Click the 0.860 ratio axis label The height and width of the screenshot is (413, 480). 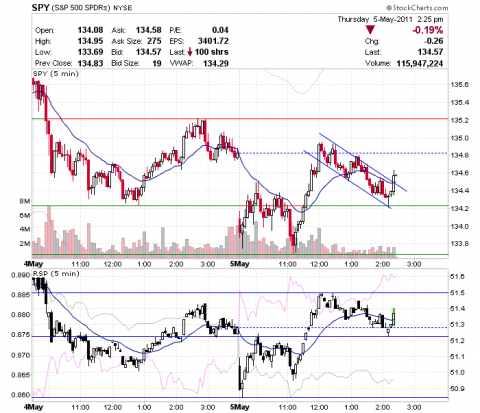[x=21, y=395]
